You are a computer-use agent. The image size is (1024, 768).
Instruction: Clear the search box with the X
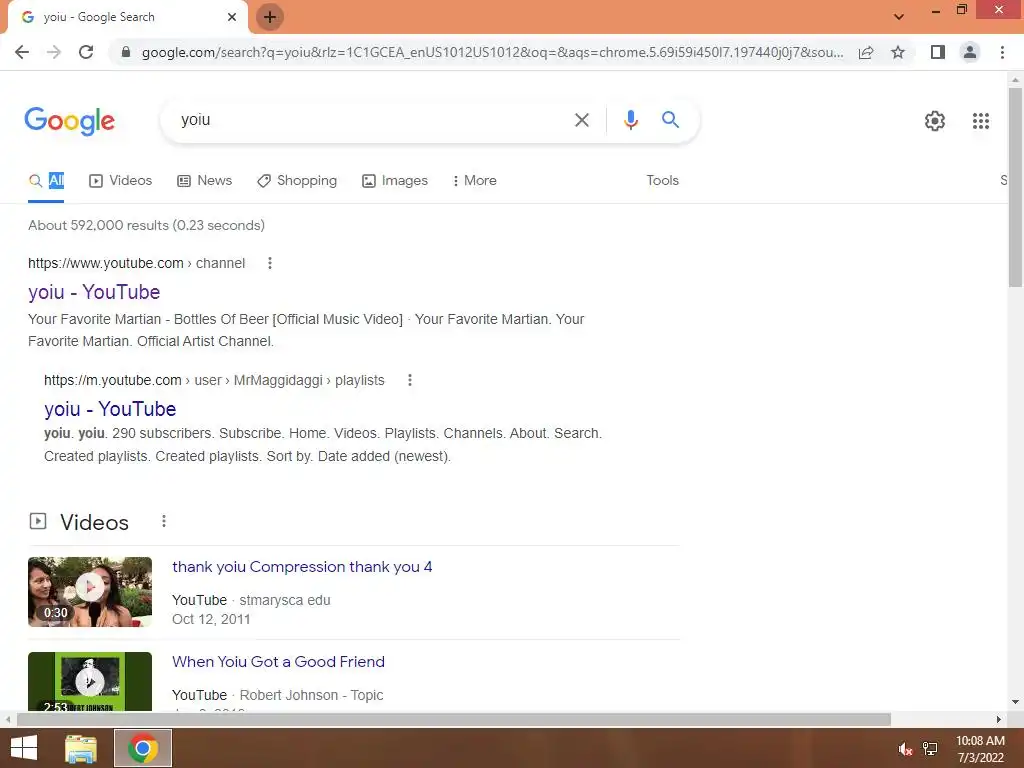(581, 120)
